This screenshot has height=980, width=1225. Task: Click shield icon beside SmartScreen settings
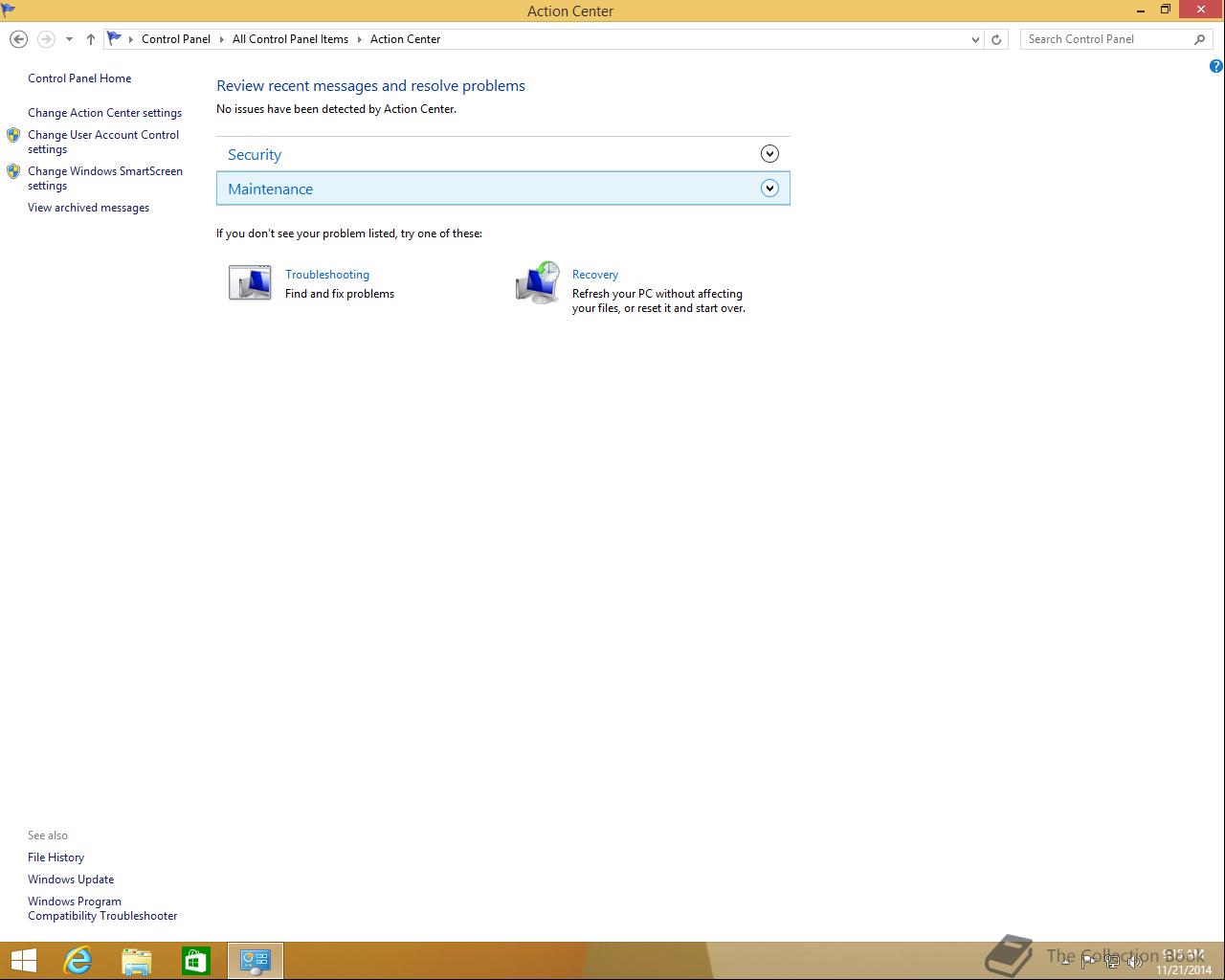(13, 171)
